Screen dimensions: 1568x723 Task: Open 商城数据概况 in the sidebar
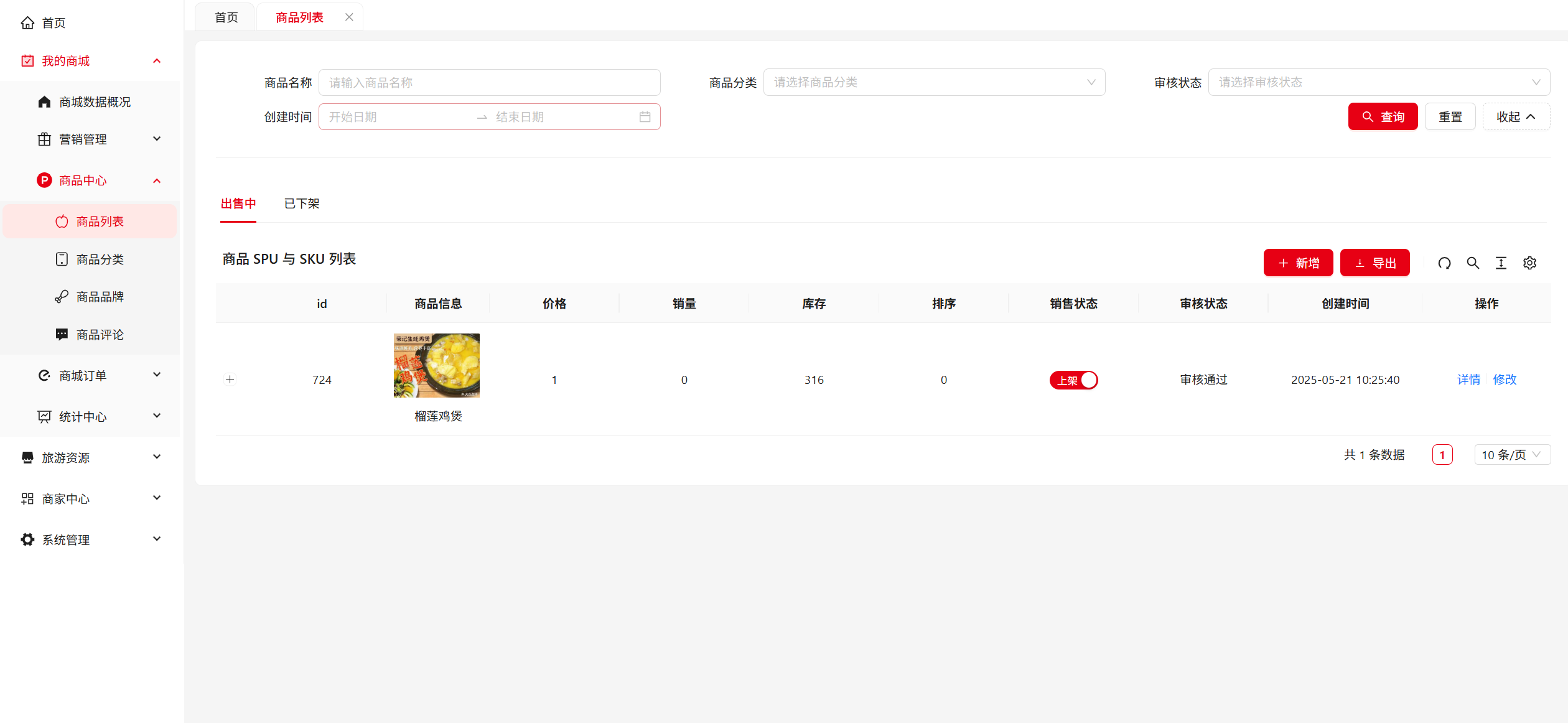click(95, 102)
